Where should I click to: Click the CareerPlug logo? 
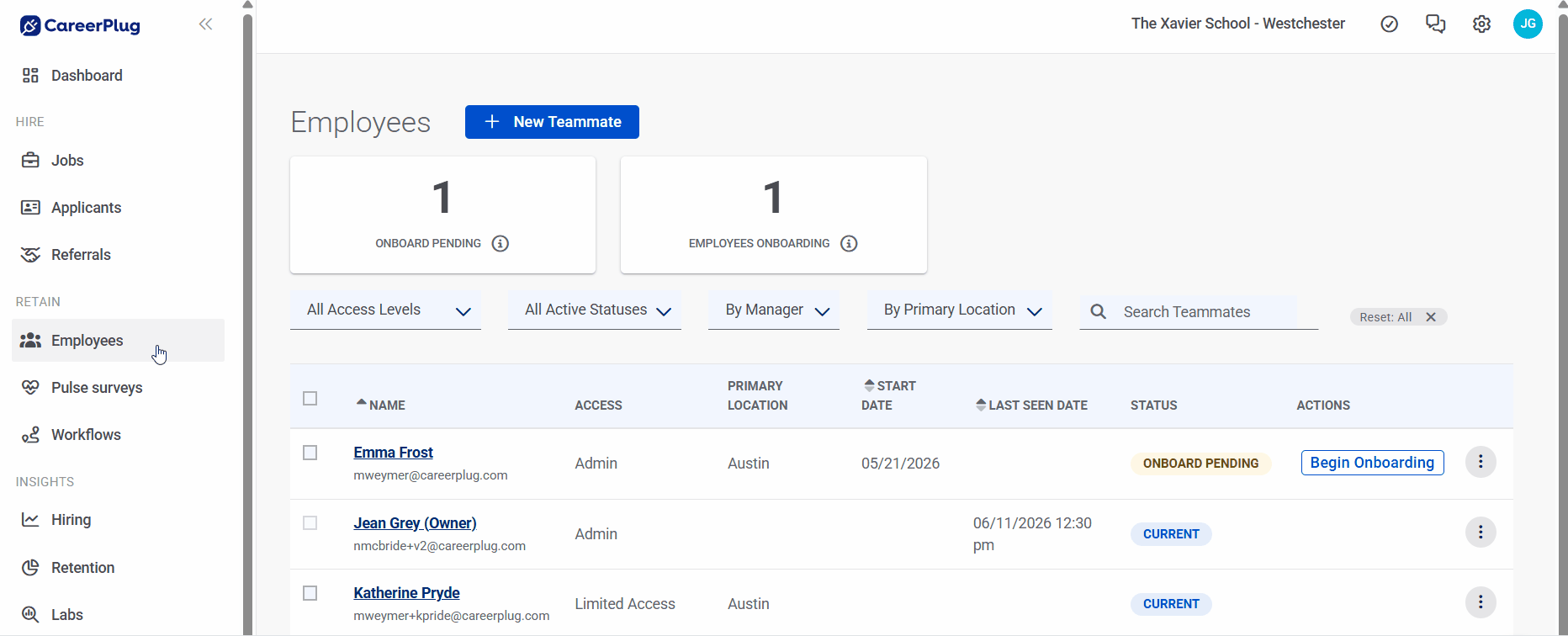80,25
